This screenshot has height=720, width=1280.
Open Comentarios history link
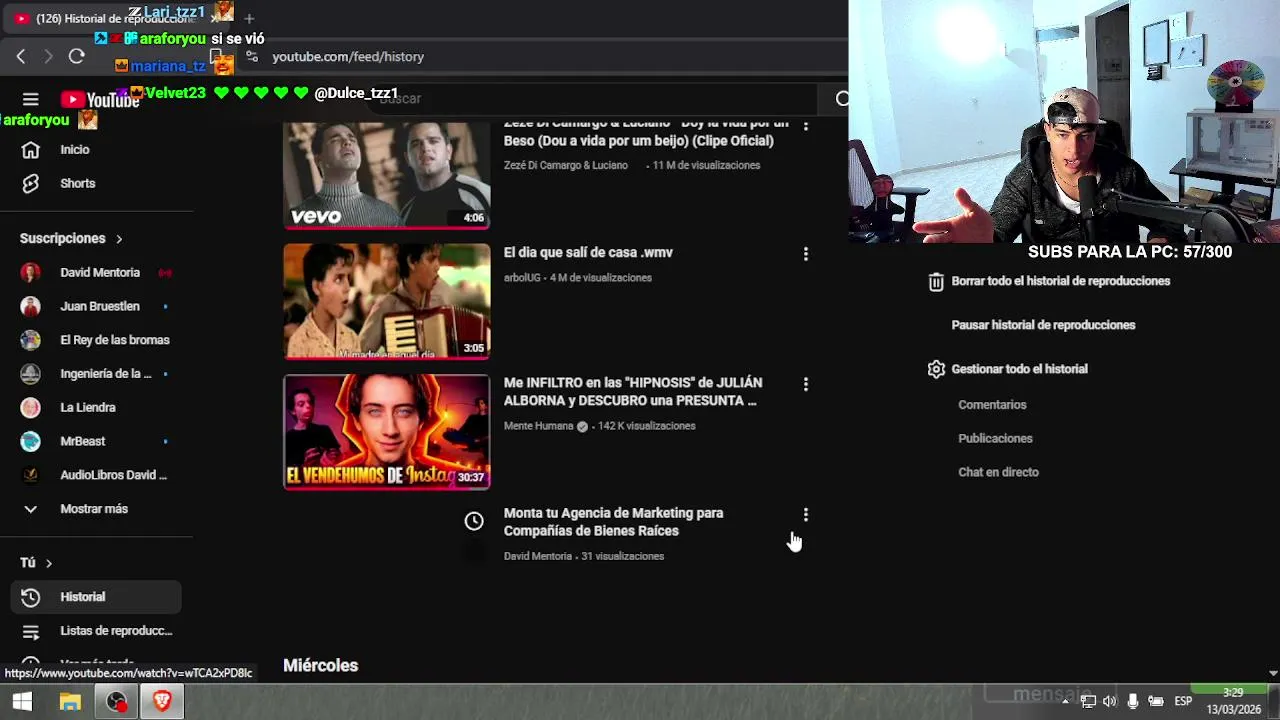pos(992,405)
